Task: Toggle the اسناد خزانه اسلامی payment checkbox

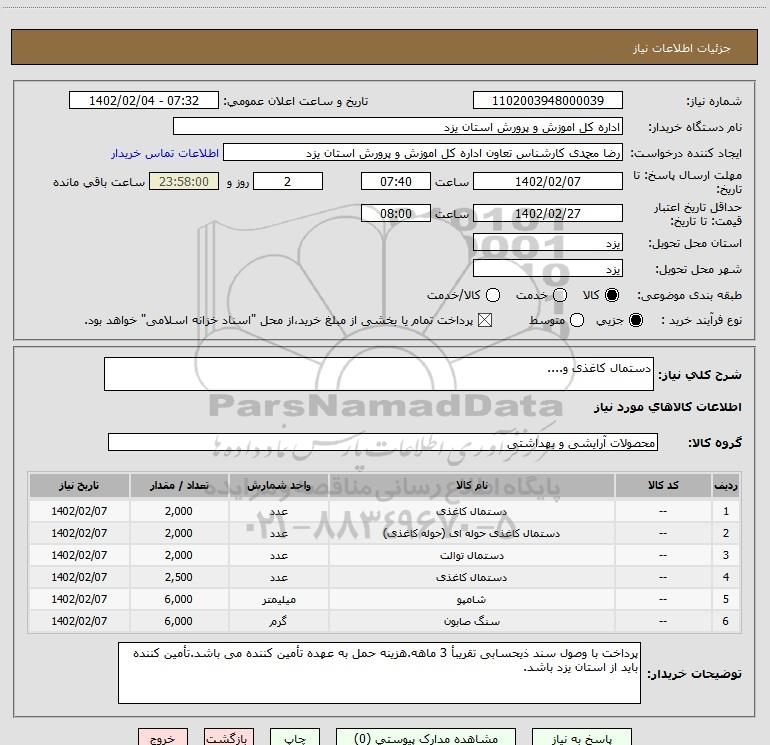Action: click(485, 320)
